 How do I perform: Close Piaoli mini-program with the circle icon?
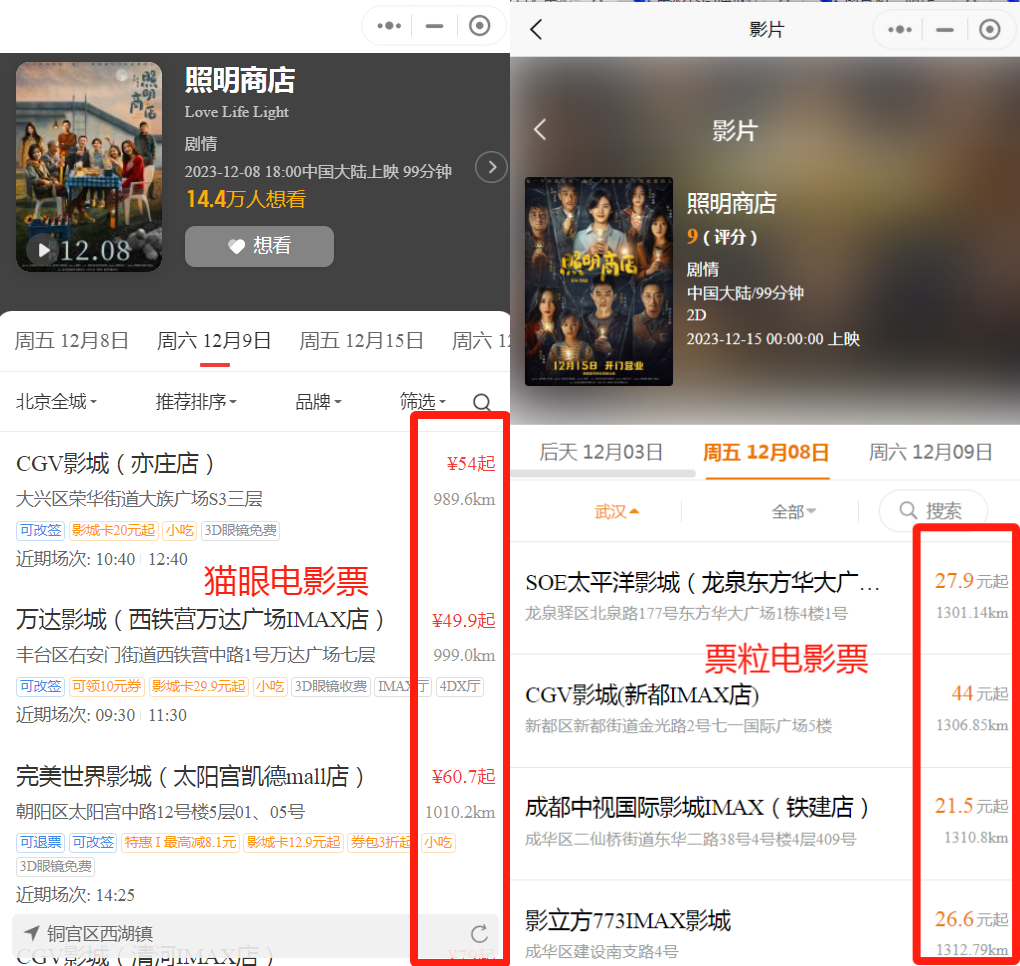(989, 29)
